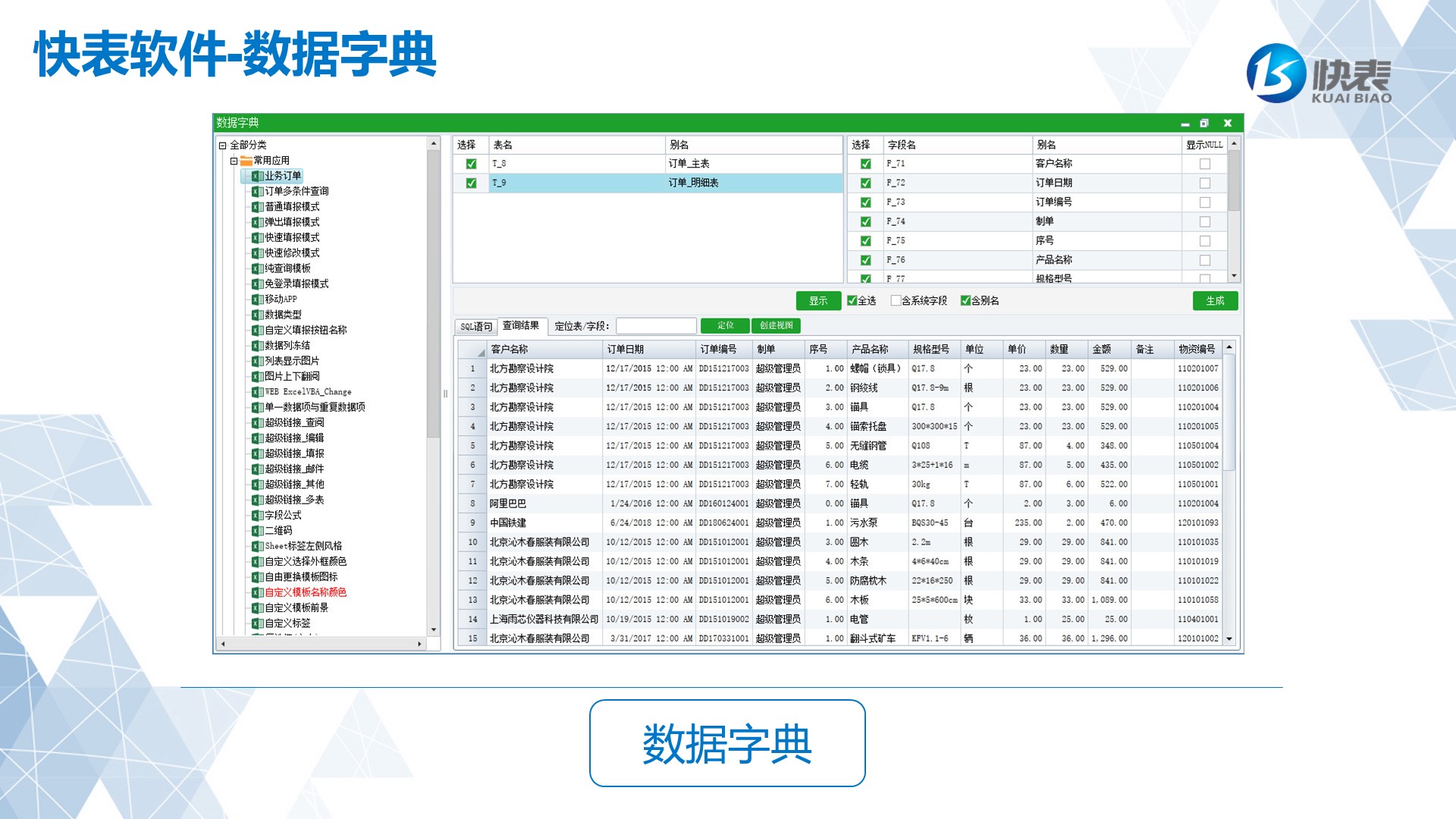Click the field list scroll-down arrow
The width and height of the screenshot is (1456, 819).
click(x=1234, y=276)
